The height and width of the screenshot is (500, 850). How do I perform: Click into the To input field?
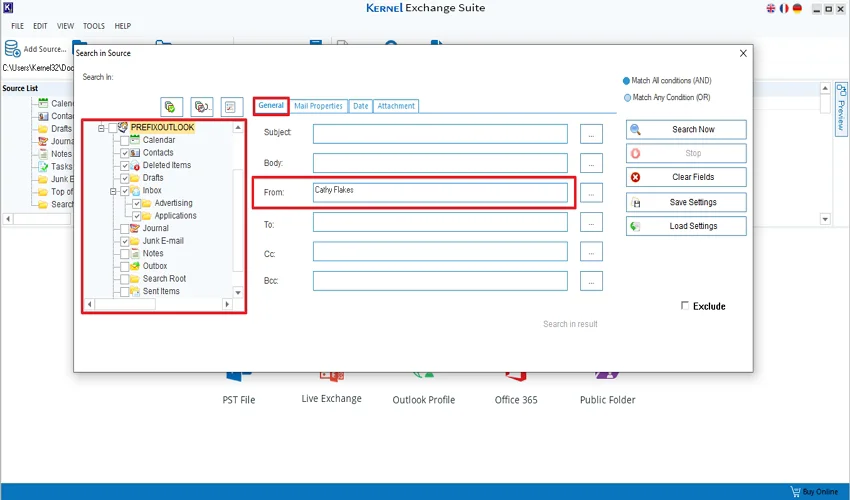coord(440,222)
